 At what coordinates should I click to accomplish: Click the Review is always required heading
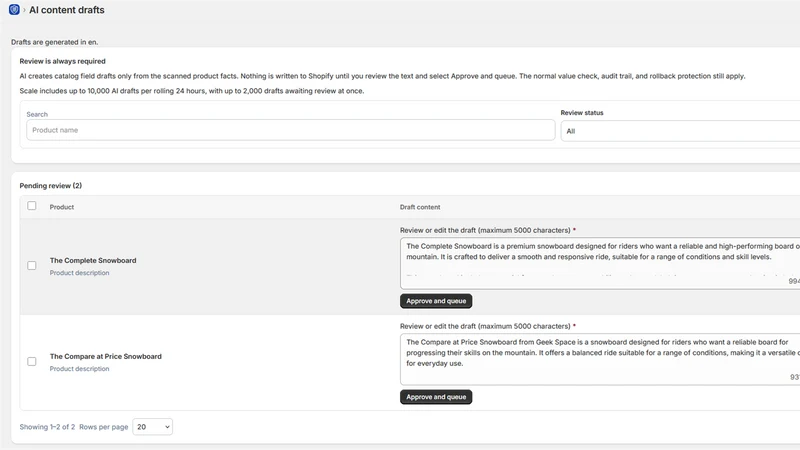click(62, 61)
